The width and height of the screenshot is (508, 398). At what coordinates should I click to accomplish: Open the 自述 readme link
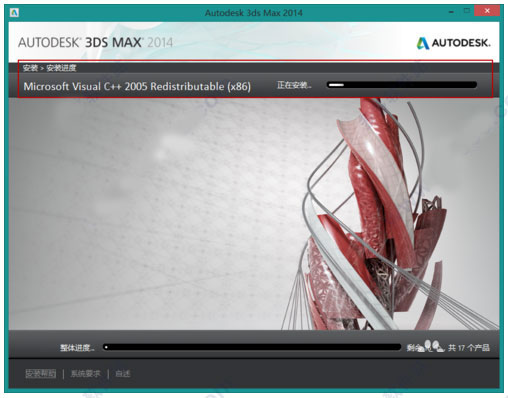[x=122, y=374]
